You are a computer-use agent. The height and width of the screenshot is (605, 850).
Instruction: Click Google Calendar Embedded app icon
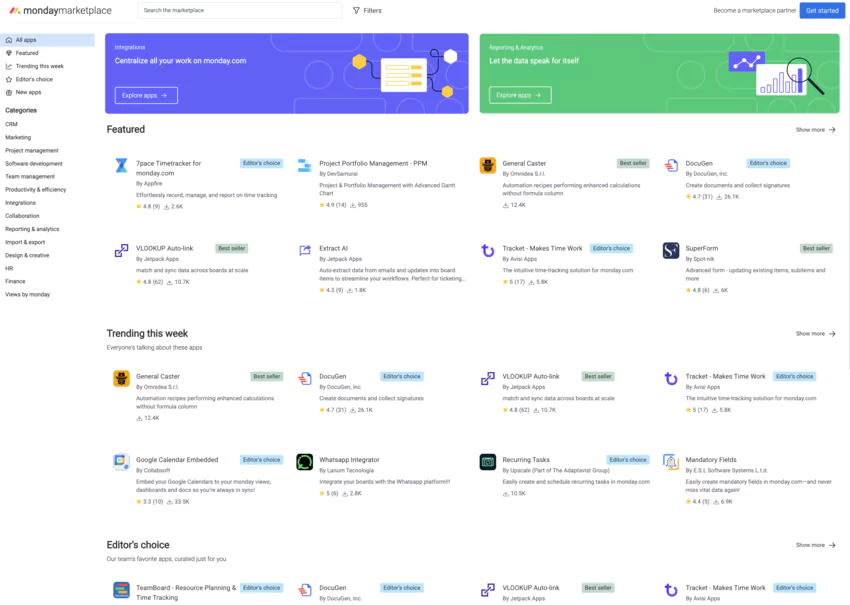click(121, 461)
